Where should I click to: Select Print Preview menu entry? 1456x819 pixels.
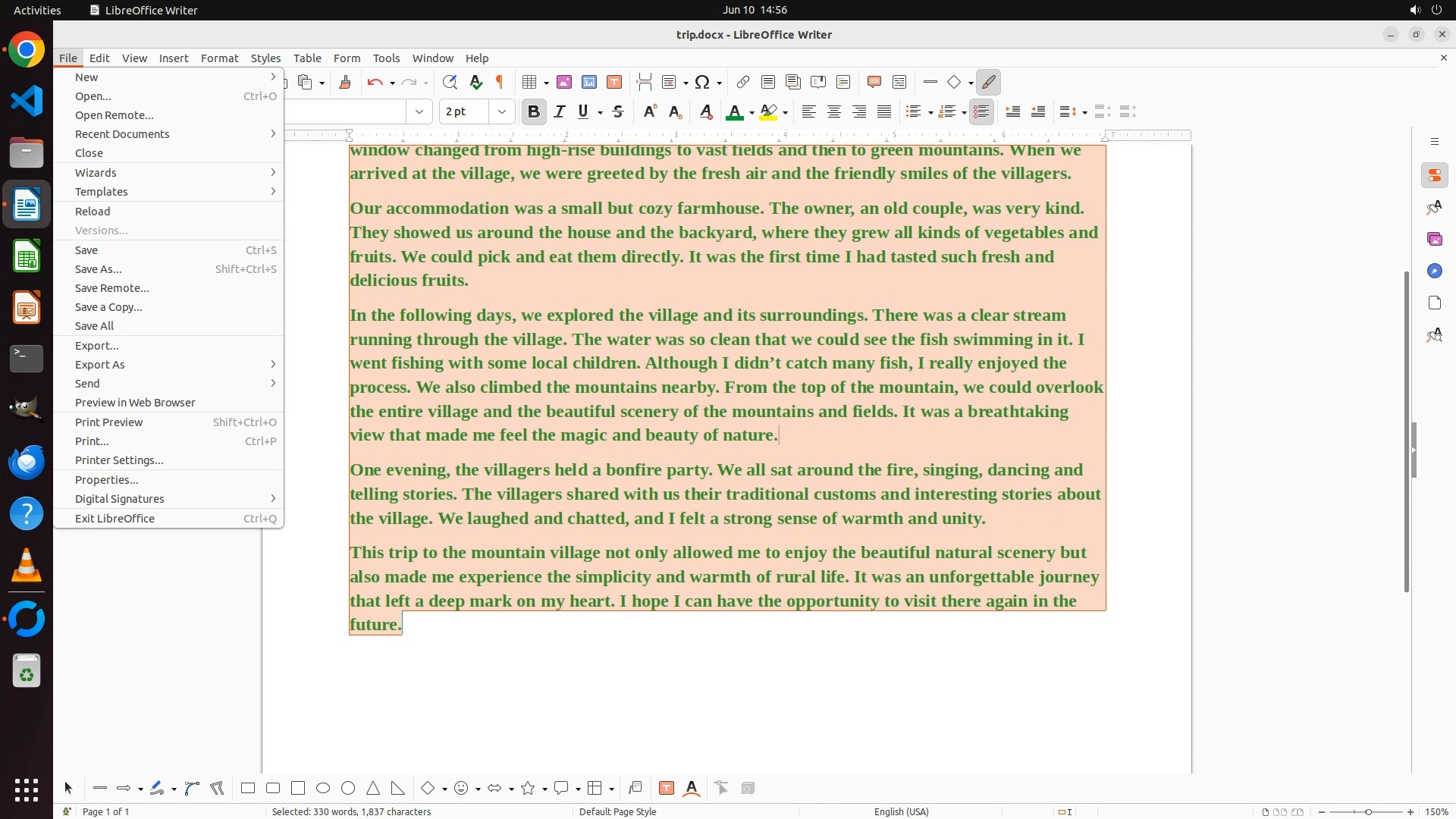point(109,422)
